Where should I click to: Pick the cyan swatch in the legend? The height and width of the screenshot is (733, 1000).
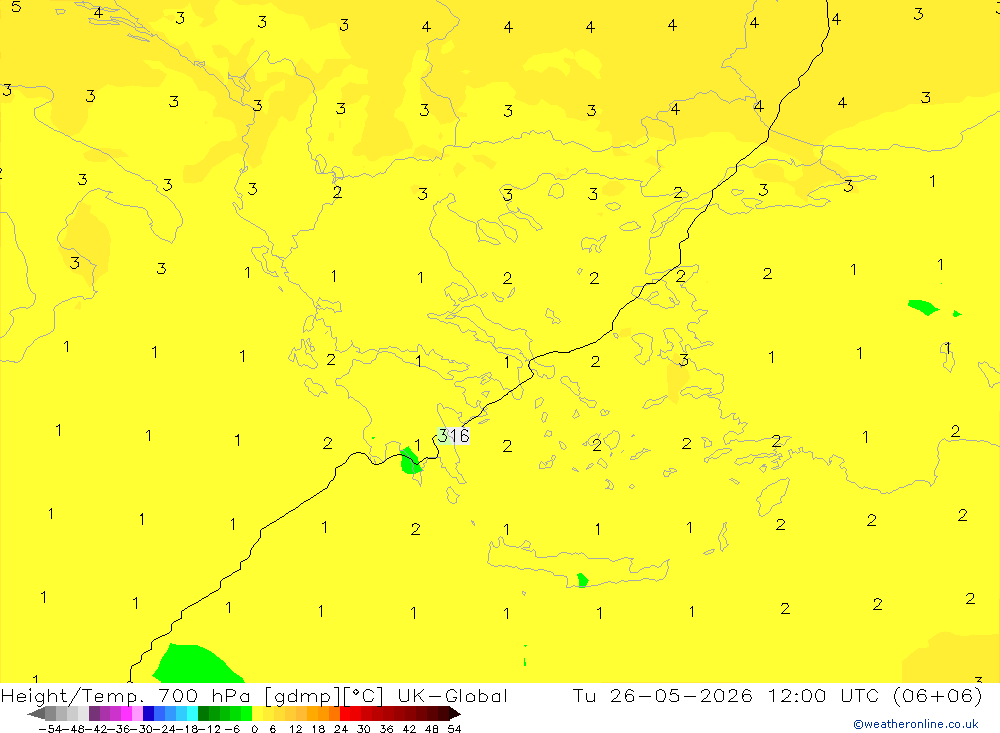(192, 713)
